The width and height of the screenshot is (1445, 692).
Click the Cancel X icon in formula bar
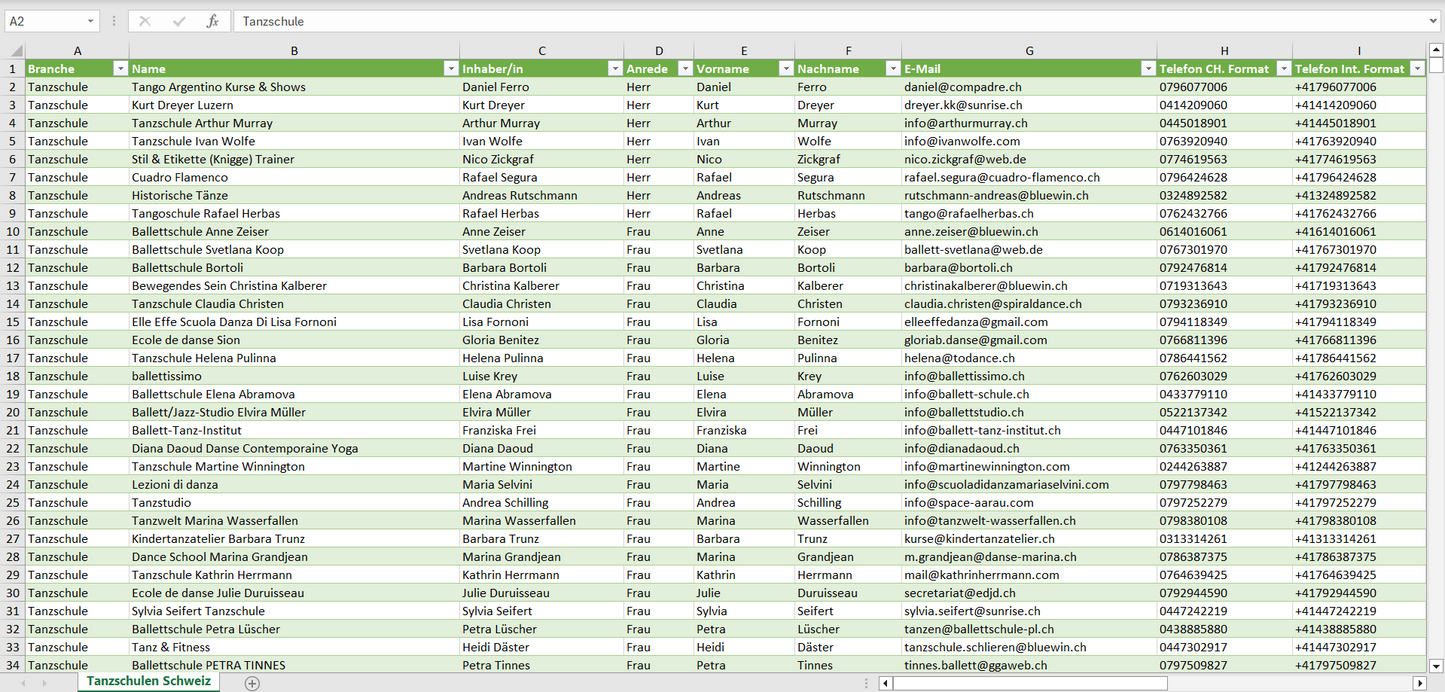point(145,21)
